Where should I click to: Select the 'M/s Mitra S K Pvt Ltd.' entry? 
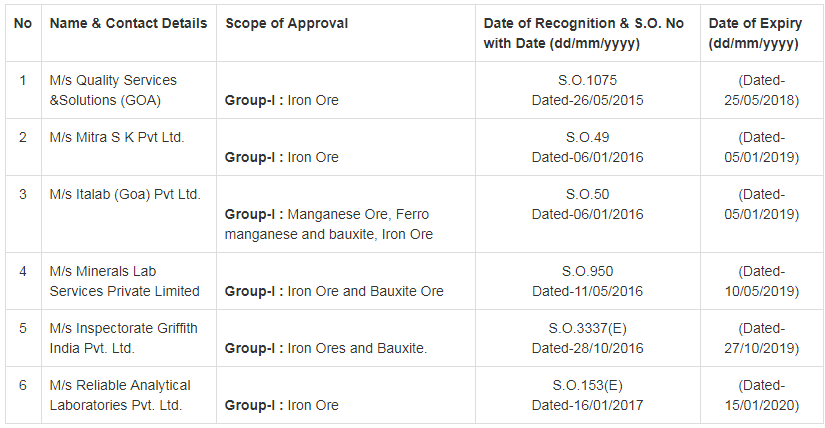[x=117, y=137]
